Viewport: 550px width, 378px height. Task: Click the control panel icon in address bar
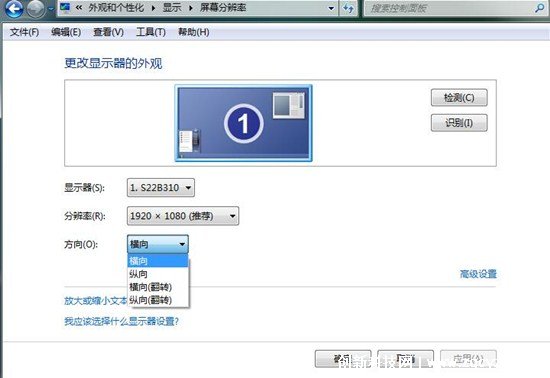pyautogui.click(x=65, y=7)
